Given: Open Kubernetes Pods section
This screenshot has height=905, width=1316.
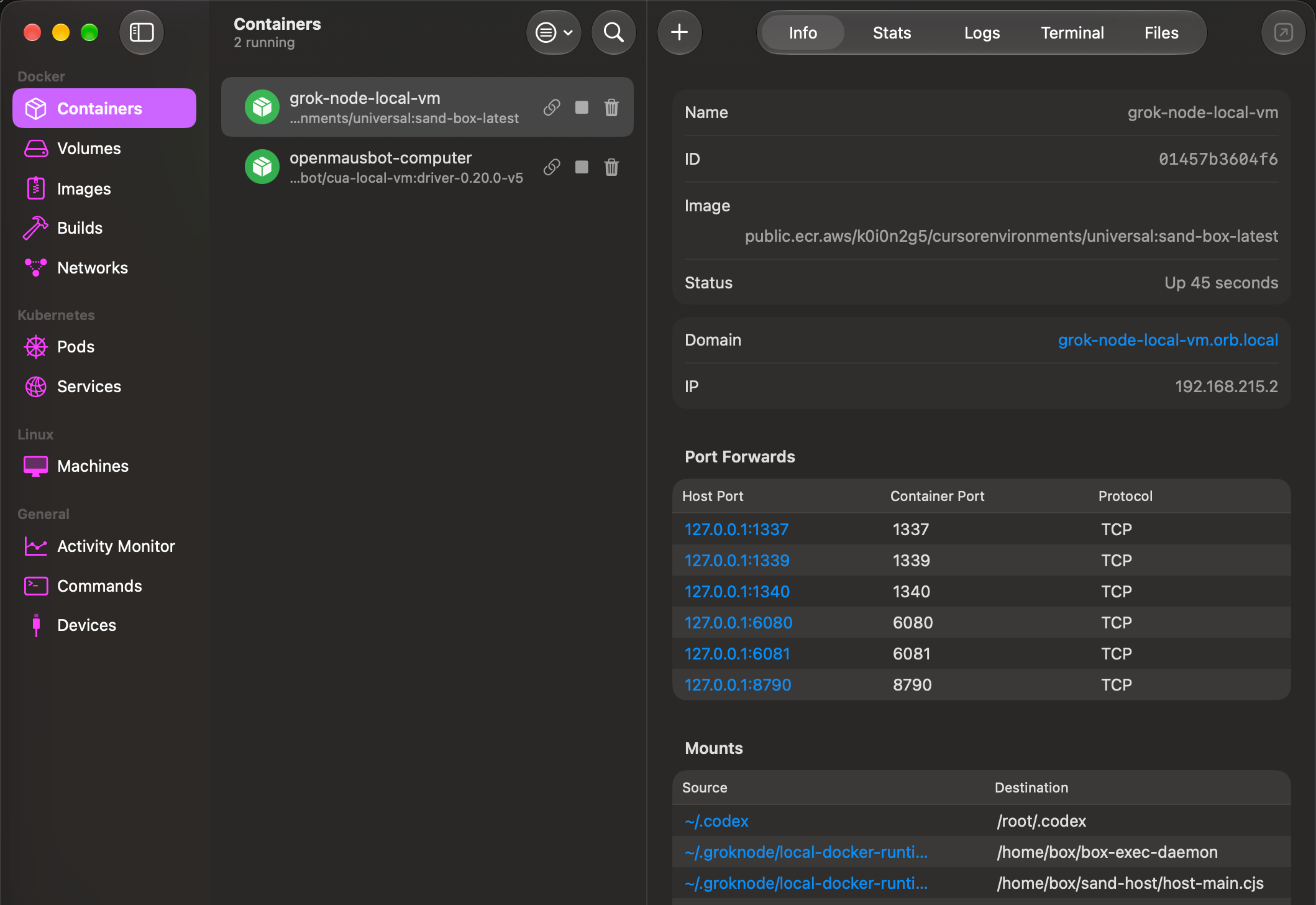Looking at the screenshot, I should click(x=104, y=347).
